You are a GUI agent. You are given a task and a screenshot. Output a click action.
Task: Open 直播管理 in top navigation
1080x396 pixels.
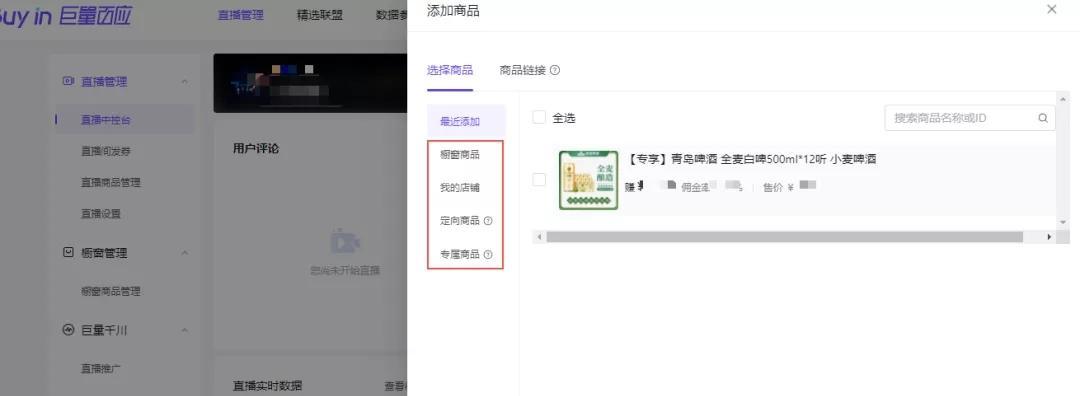point(241,15)
